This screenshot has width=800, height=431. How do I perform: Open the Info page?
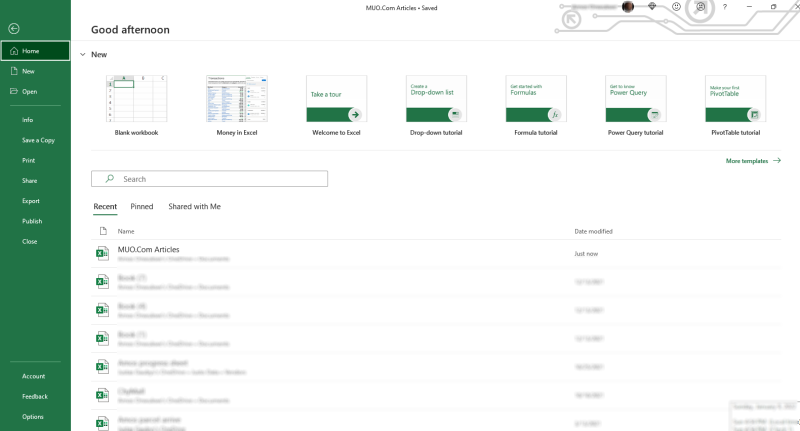pyautogui.click(x=28, y=120)
